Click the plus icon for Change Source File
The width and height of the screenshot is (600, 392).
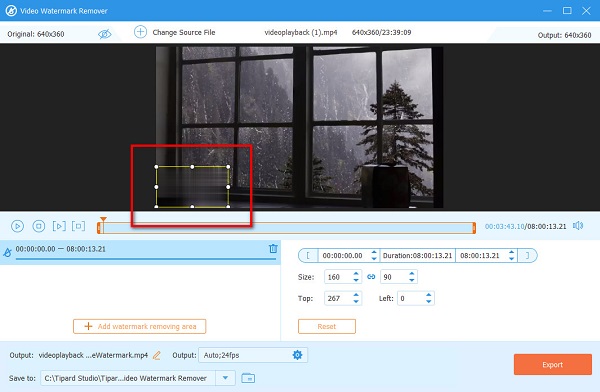140,32
